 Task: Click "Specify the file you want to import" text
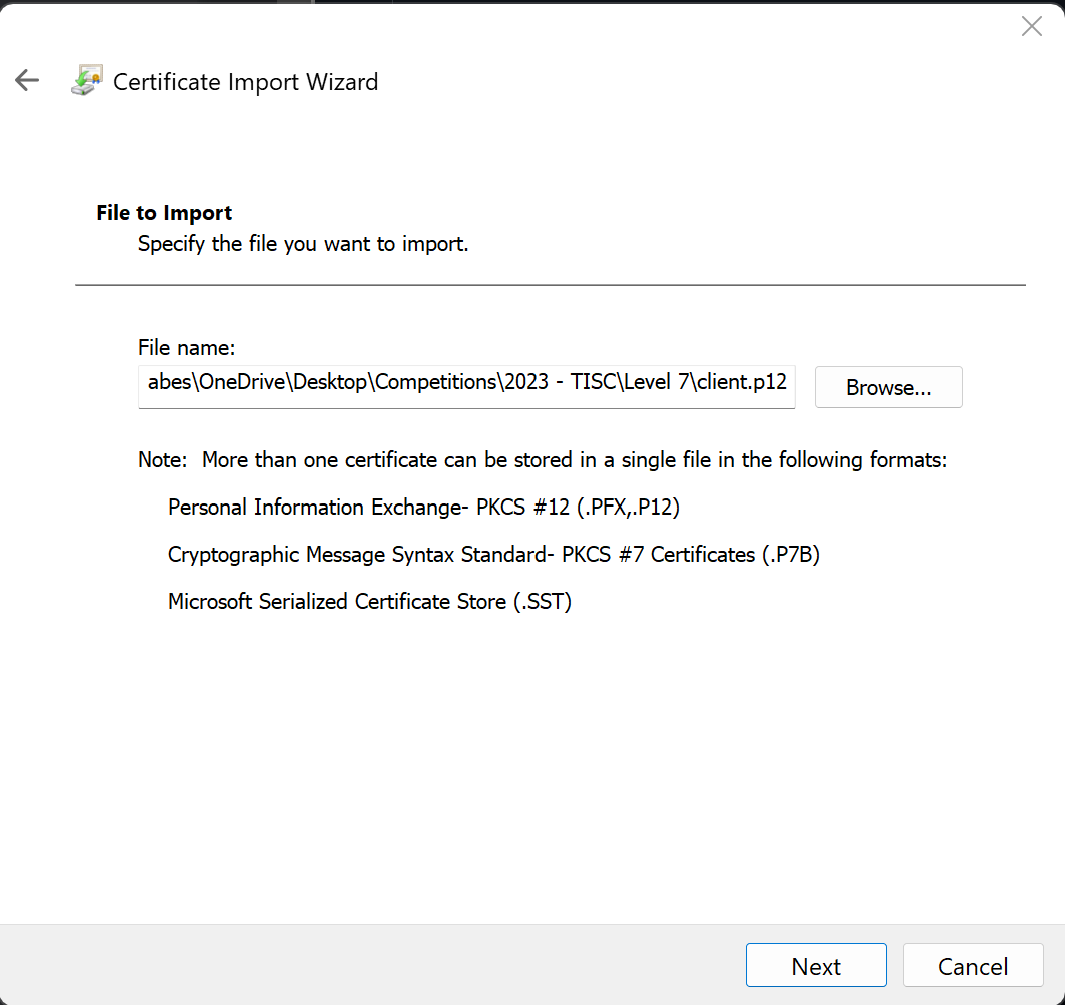tap(303, 243)
